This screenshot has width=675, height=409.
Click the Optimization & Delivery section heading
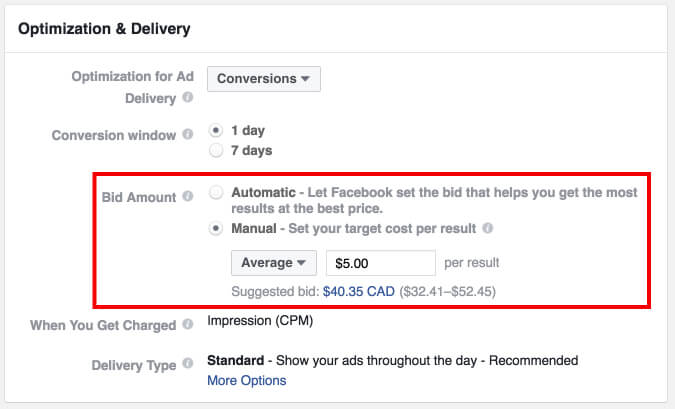[x=104, y=29]
